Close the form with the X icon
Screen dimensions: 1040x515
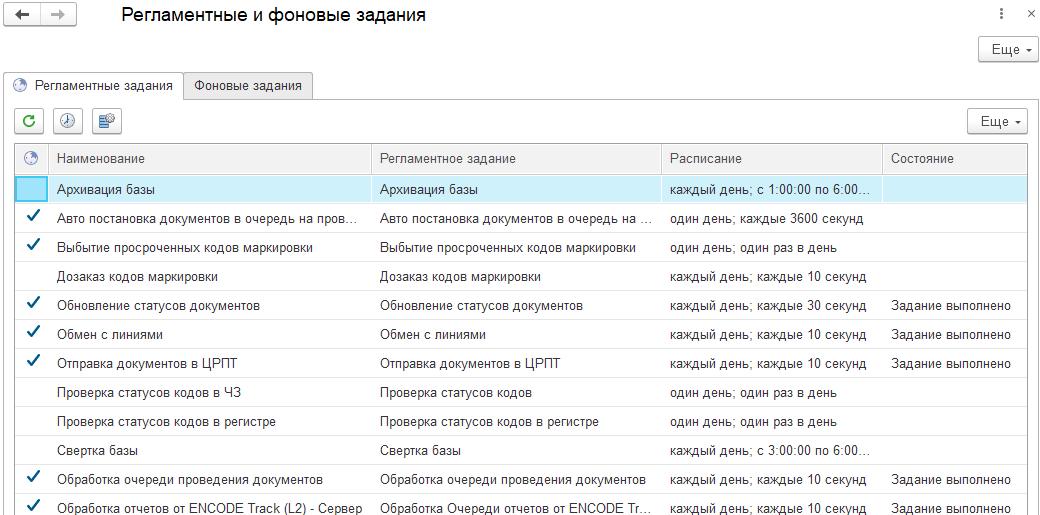pos(1028,14)
